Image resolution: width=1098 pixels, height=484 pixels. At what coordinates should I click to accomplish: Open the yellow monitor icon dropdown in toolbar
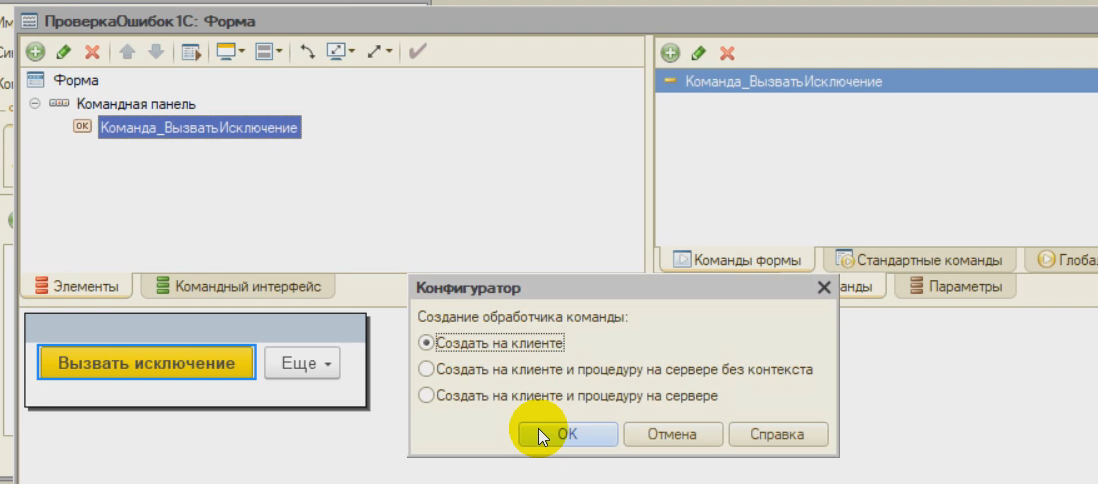pyautogui.click(x=231, y=51)
